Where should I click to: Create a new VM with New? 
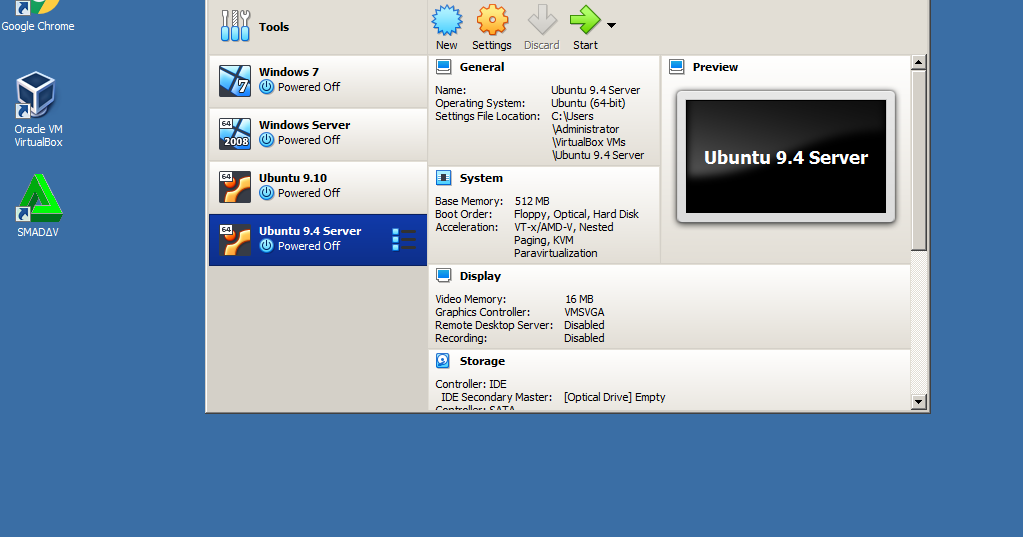click(x=446, y=27)
